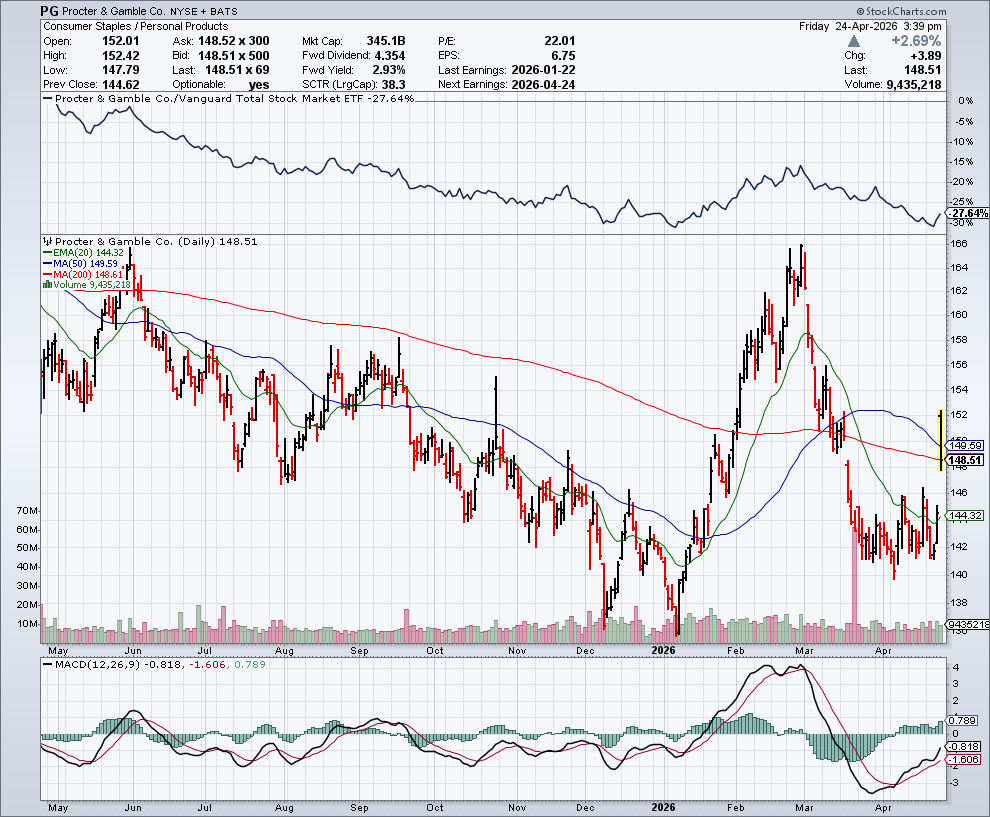Click the red MA(200) legend line marker
The image size is (990, 817).
click(46, 274)
